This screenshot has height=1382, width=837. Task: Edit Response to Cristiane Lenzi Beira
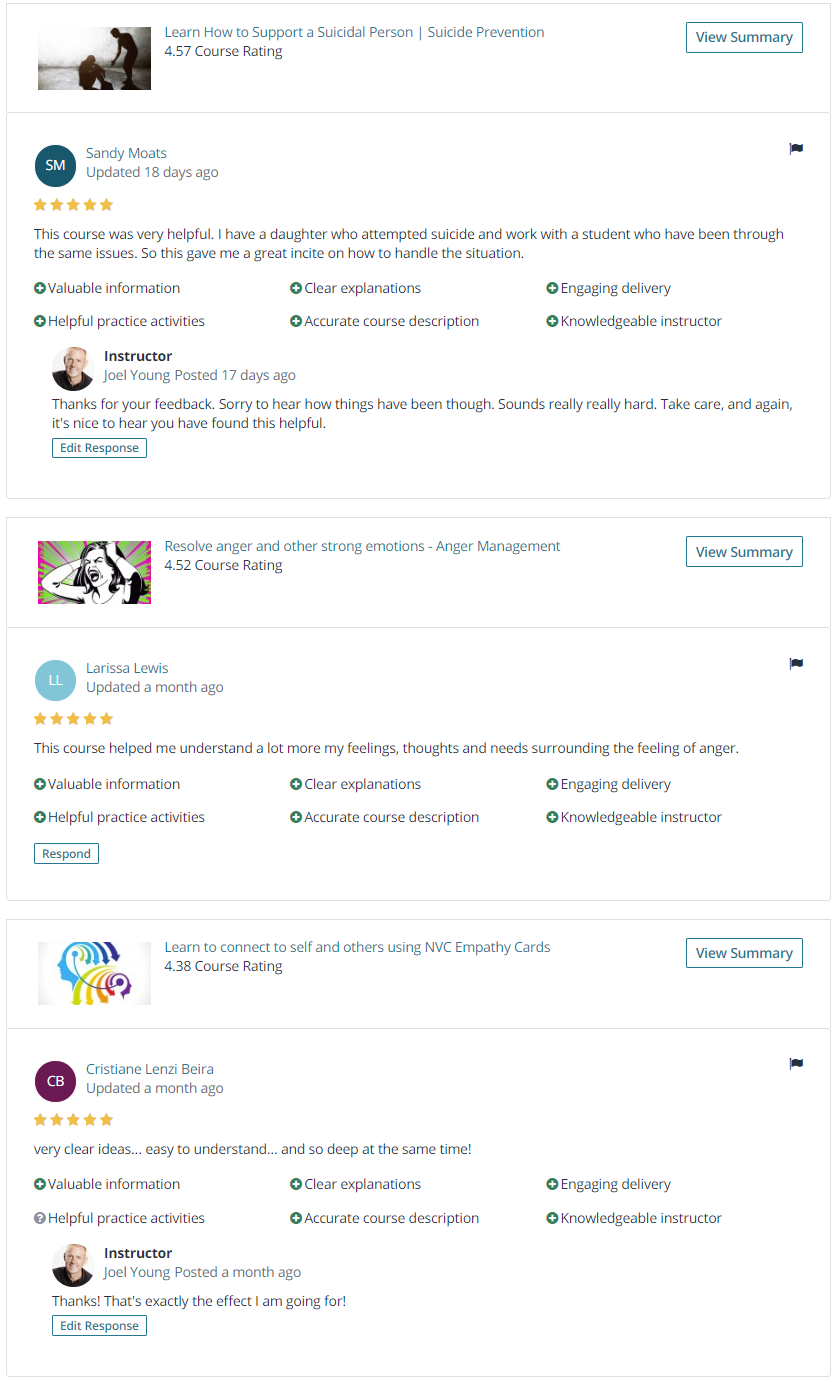coord(99,1326)
